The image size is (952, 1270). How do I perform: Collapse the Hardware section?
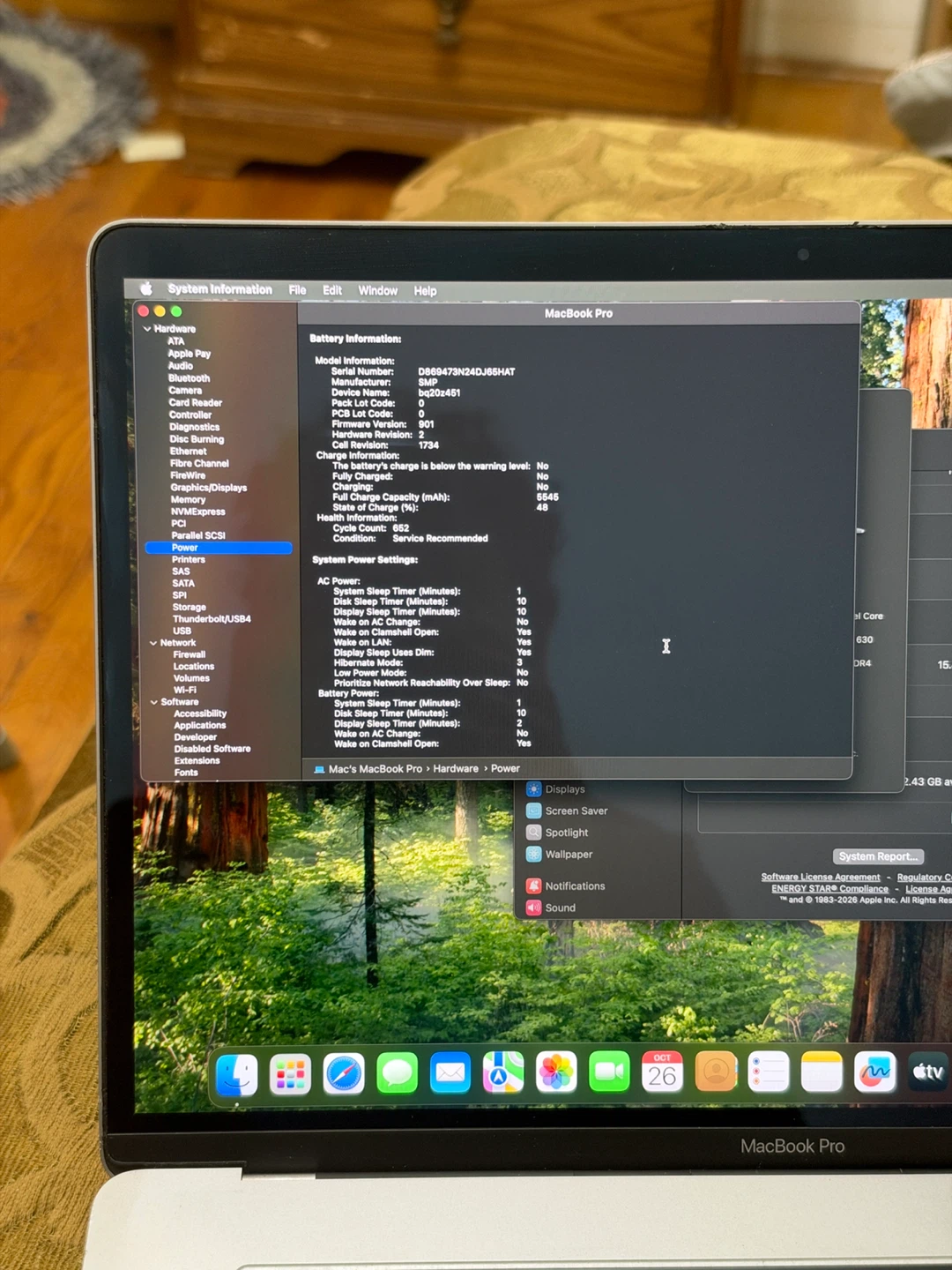pos(147,329)
